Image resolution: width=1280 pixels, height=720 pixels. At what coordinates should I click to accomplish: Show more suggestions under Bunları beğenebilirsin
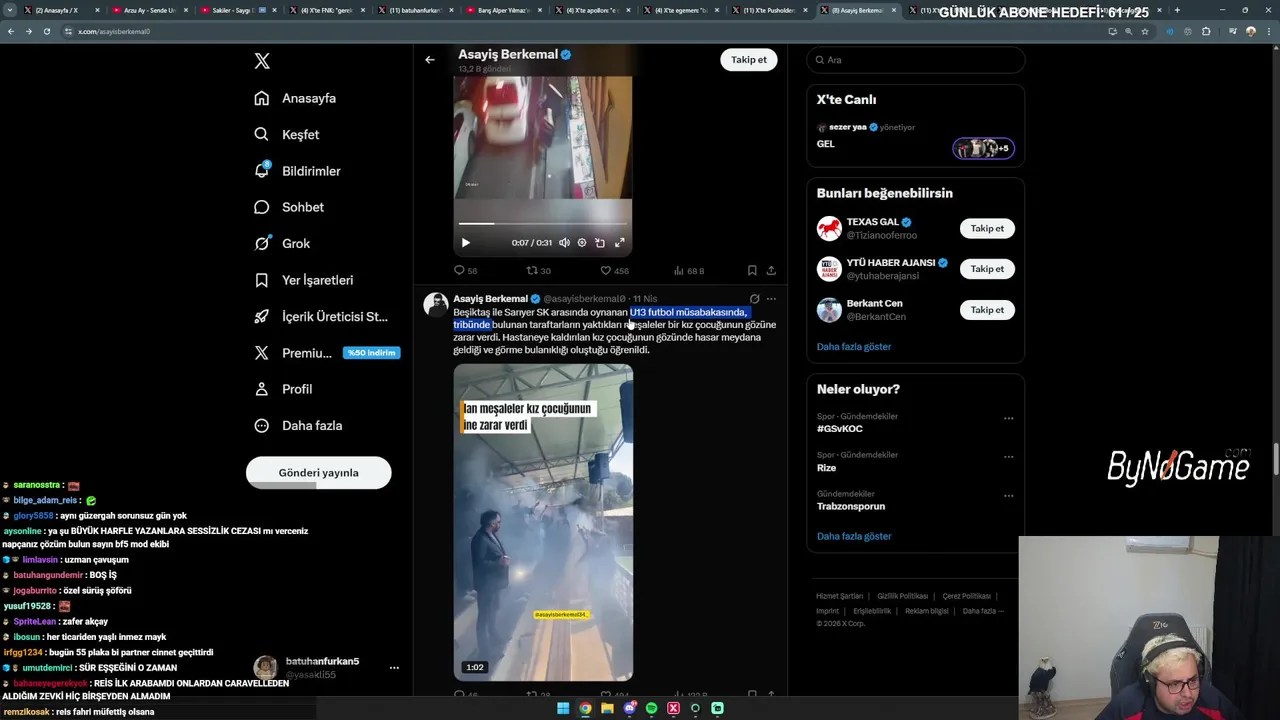coord(854,347)
